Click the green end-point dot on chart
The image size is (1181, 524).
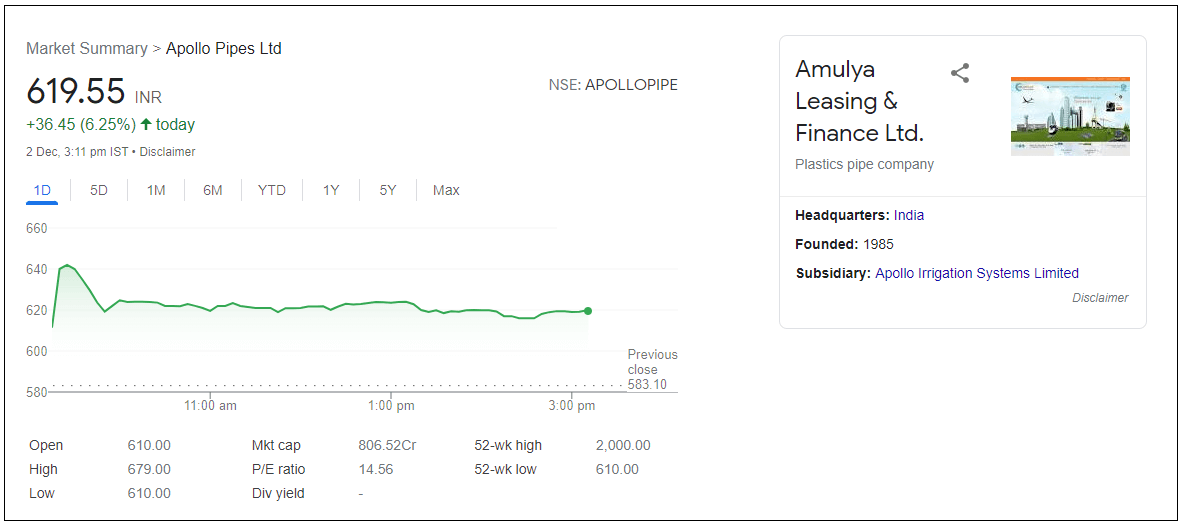587,311
